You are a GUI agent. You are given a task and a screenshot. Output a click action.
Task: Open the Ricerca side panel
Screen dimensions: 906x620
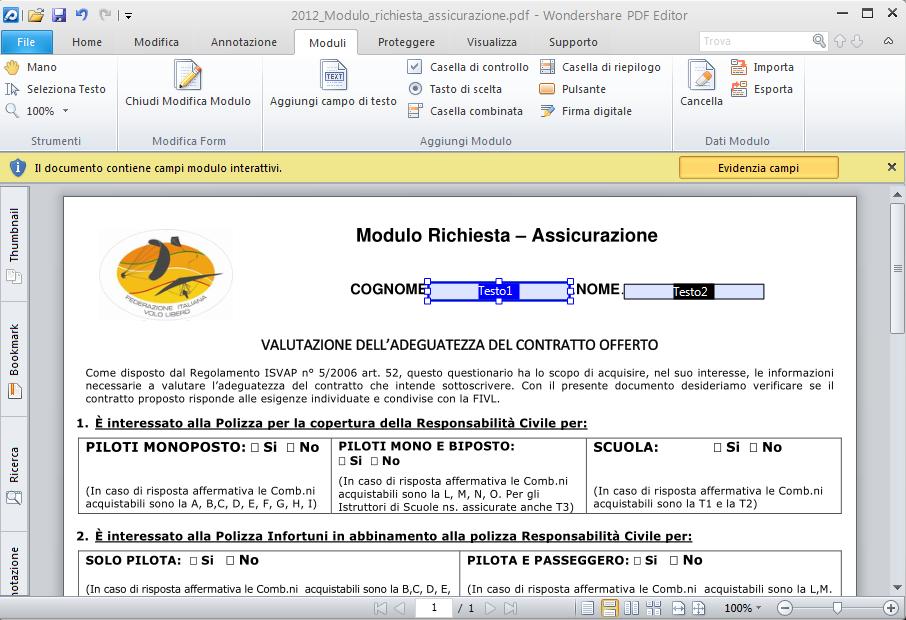14,475
